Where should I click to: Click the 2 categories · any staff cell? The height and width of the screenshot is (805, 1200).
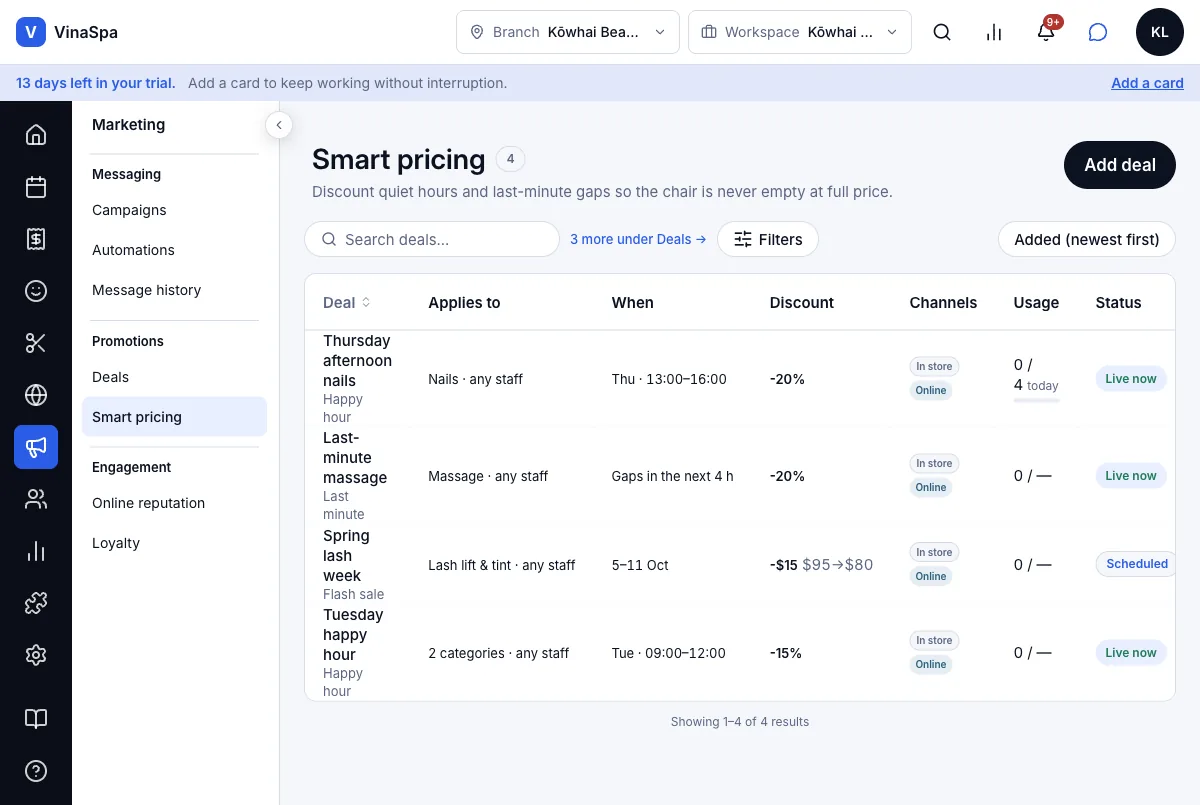click(x=498, y=653)
